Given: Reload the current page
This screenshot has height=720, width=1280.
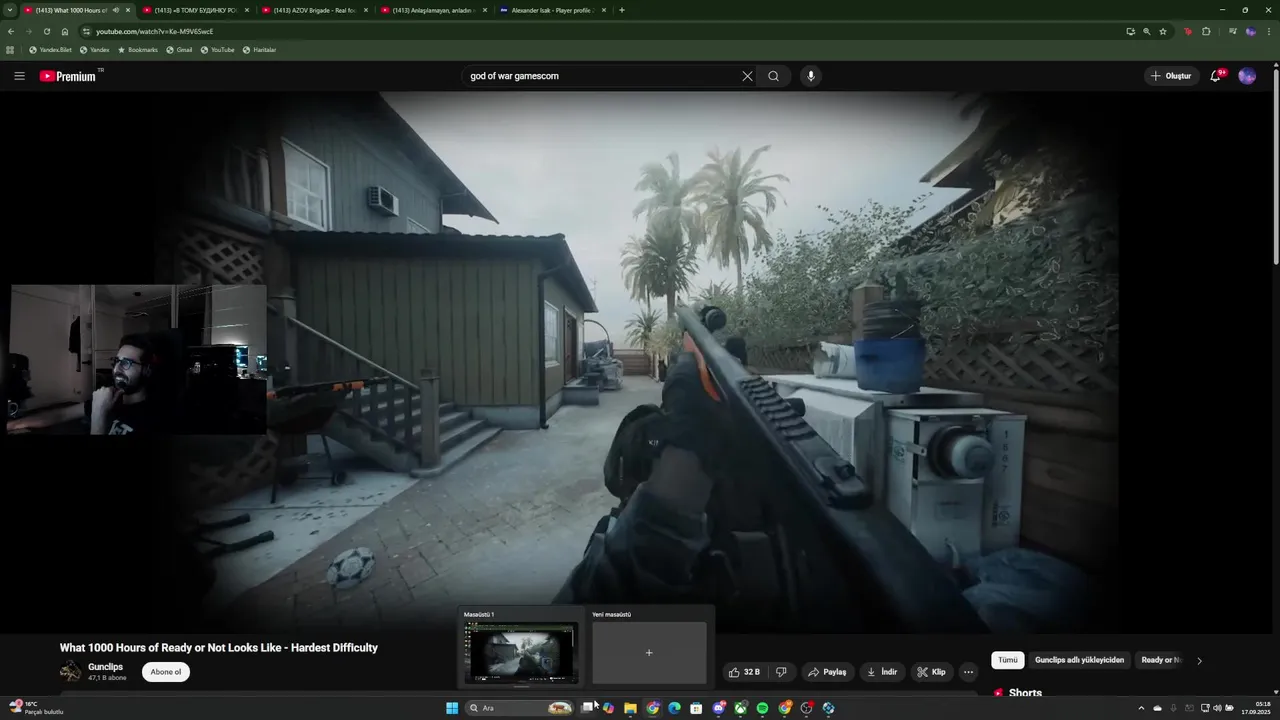Looking at the screenshot, I should coord(46,31).
